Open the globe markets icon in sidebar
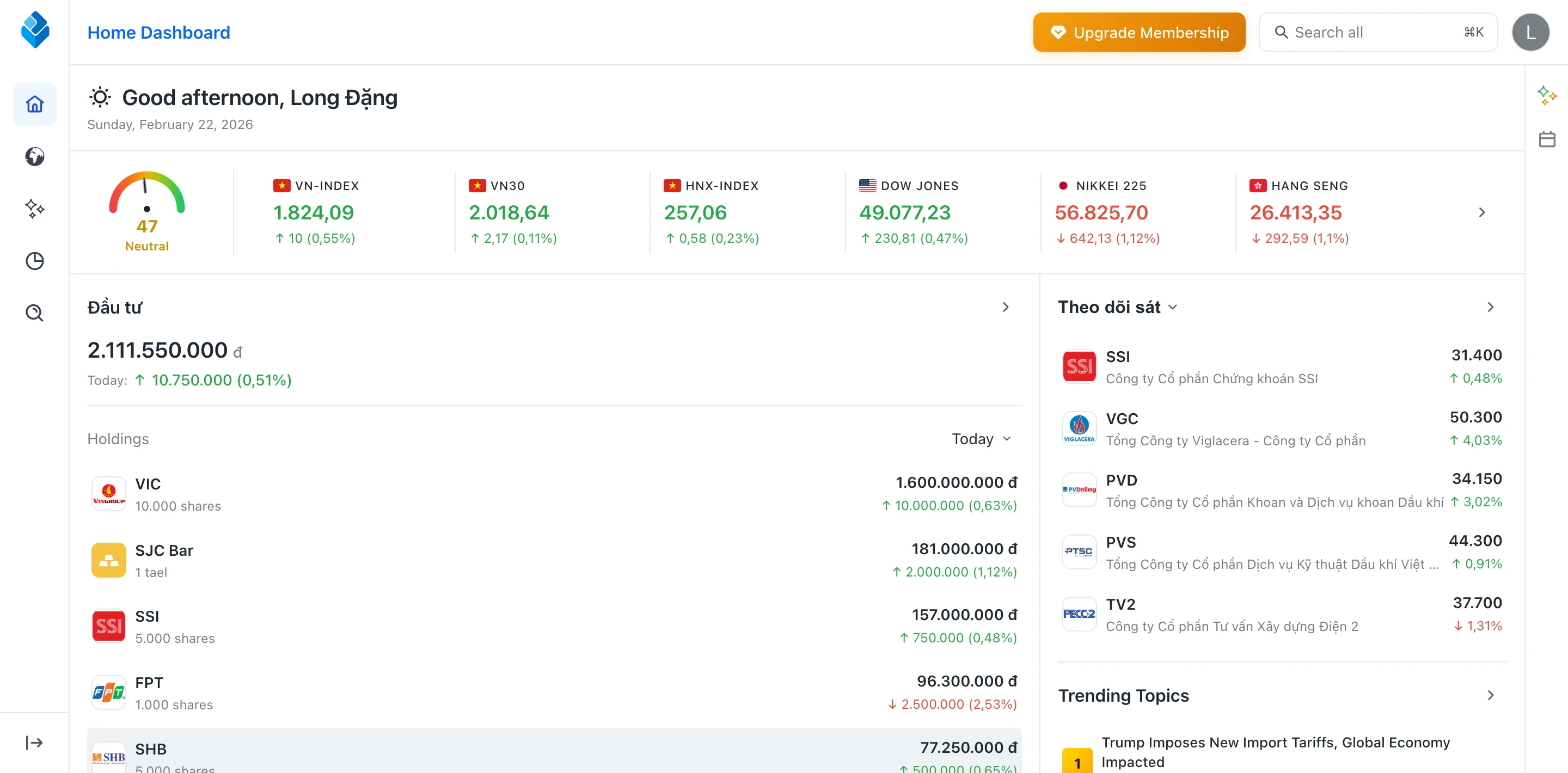1568x773 pixels. click(x=35, y=156)
